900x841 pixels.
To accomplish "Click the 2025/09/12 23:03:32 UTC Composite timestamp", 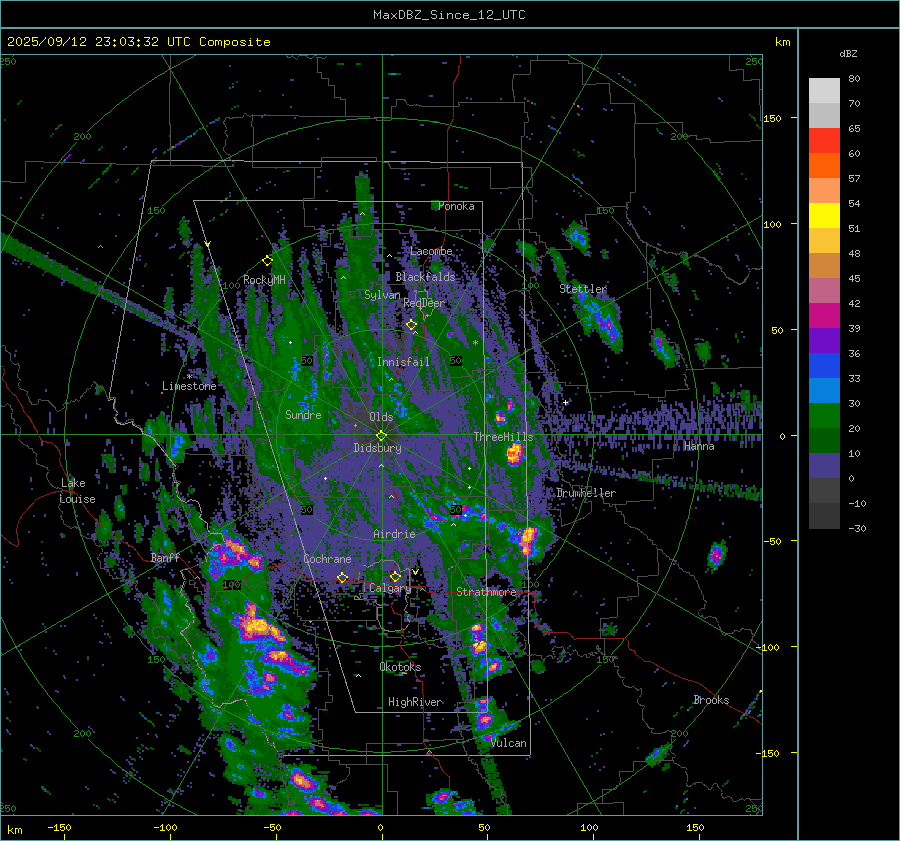I will pyautogui.click(x=138, y=42).
